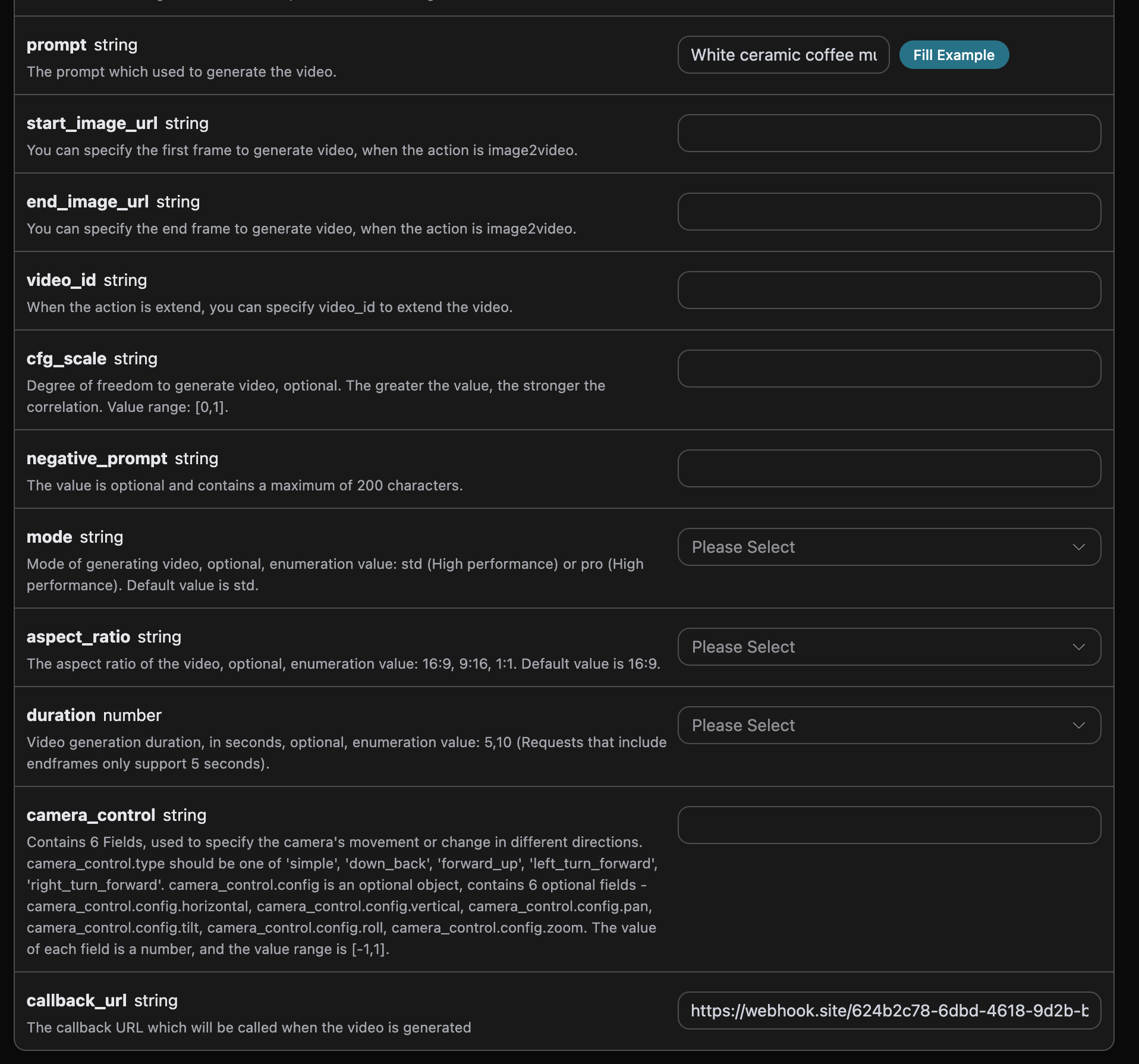Click the bold 'start_image_url' parameter name
This screenshot has width=1139, height=1064.
[x=92, y=123]
